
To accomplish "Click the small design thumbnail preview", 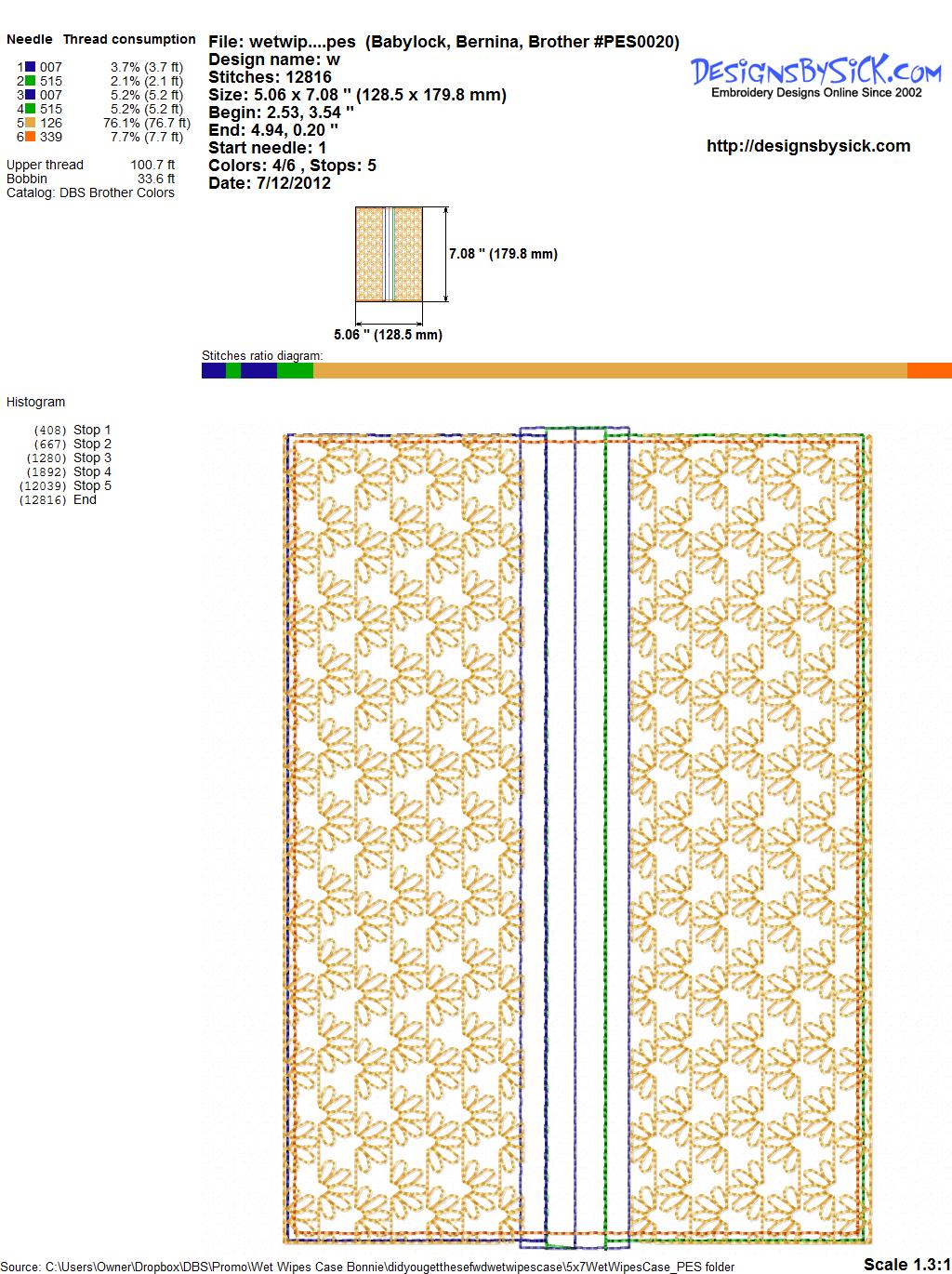I will [389, 254].
